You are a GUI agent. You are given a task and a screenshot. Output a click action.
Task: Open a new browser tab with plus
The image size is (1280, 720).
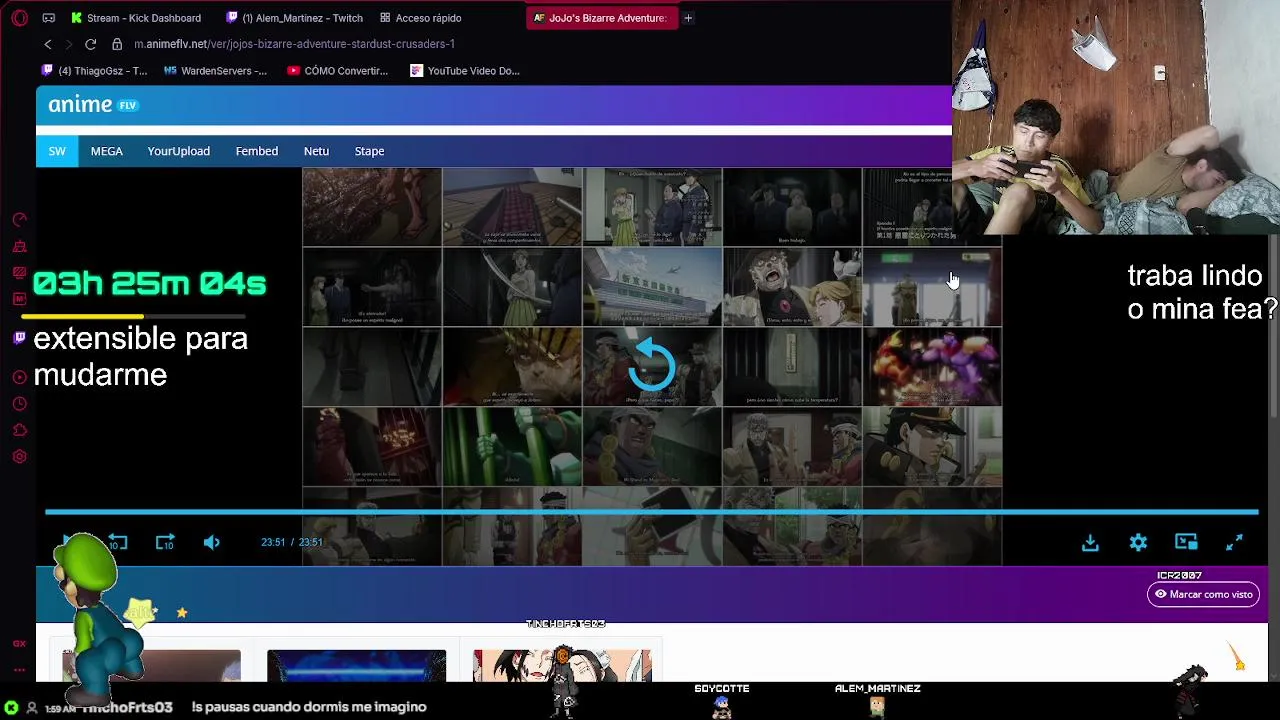coord(688,18)
